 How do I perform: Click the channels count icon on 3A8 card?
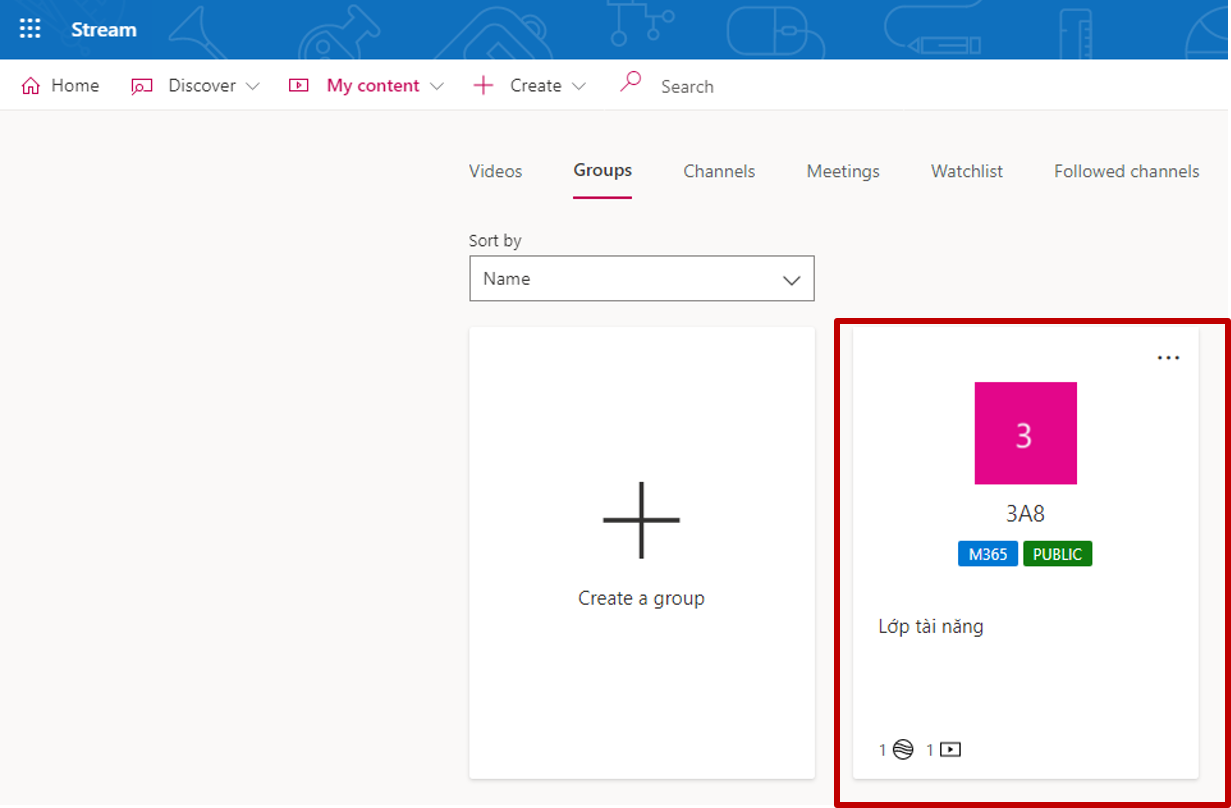903,749
